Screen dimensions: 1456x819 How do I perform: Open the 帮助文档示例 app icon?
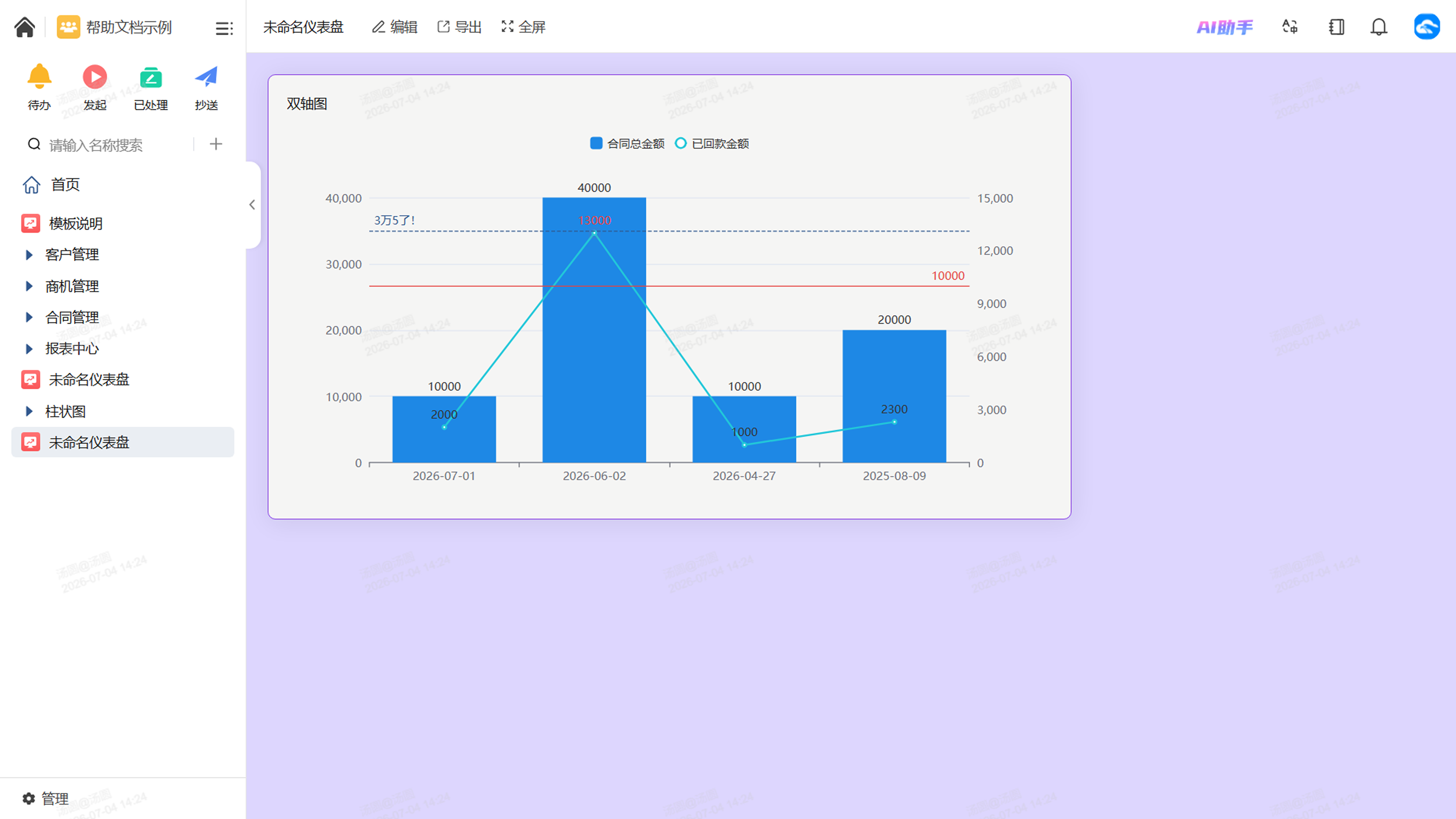point(68,27)
